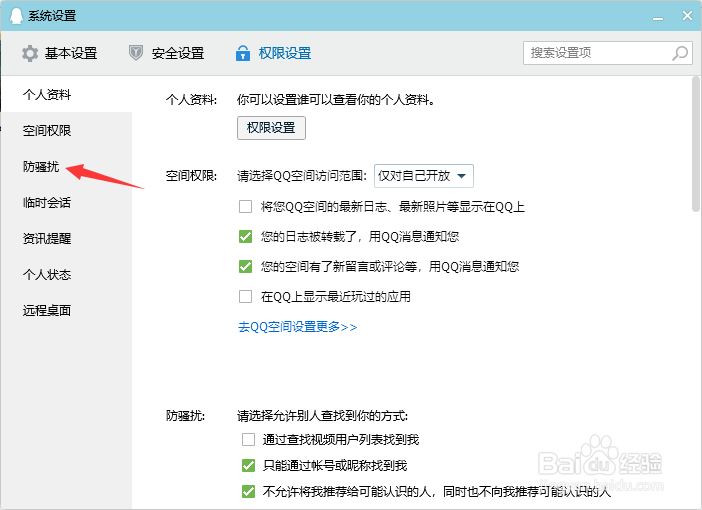Screen dimensions: 702x510
Task: Click the magnifier search icon
Action: [x=680, y=53]
